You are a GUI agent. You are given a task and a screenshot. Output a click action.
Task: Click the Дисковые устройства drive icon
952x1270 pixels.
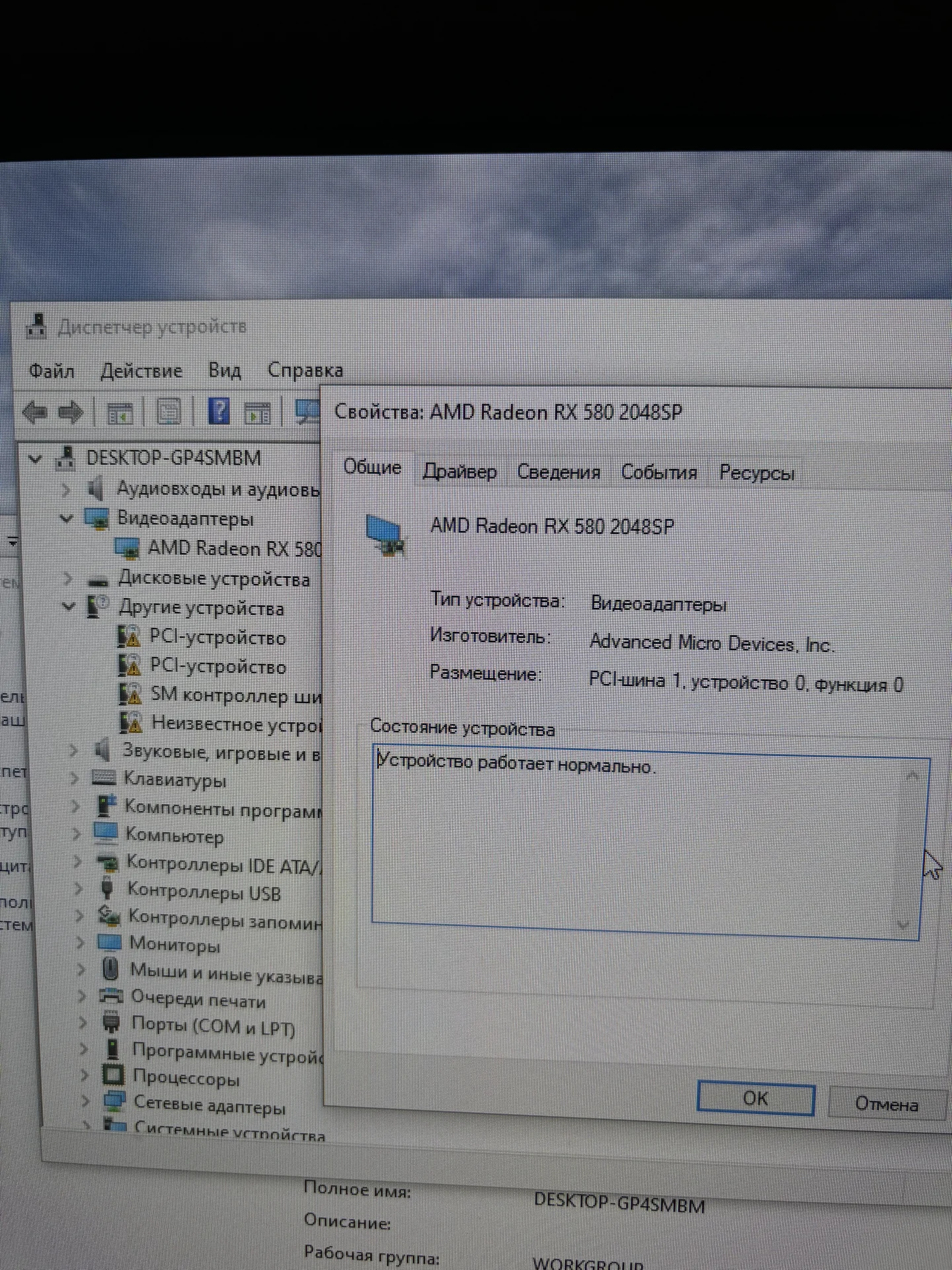pos(99,581)
